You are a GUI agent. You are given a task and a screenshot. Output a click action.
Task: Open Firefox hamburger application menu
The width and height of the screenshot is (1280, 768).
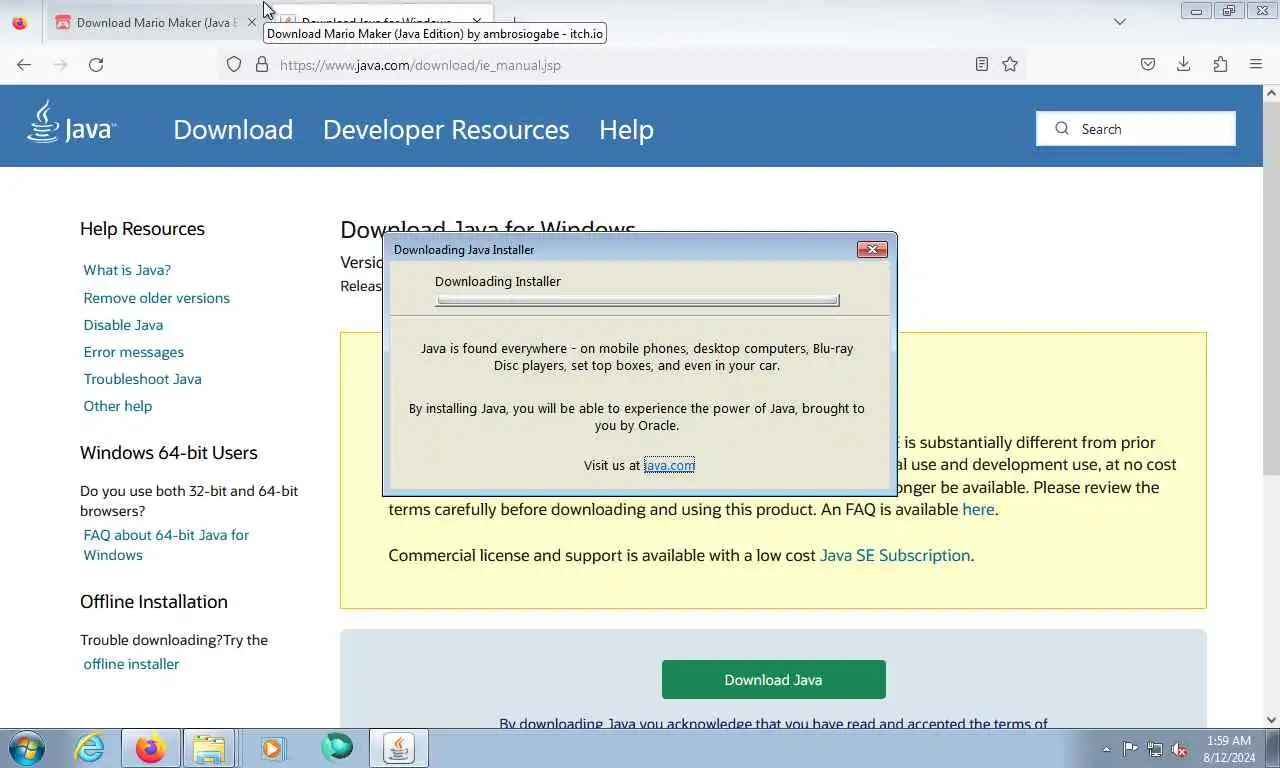point(1256,64)
